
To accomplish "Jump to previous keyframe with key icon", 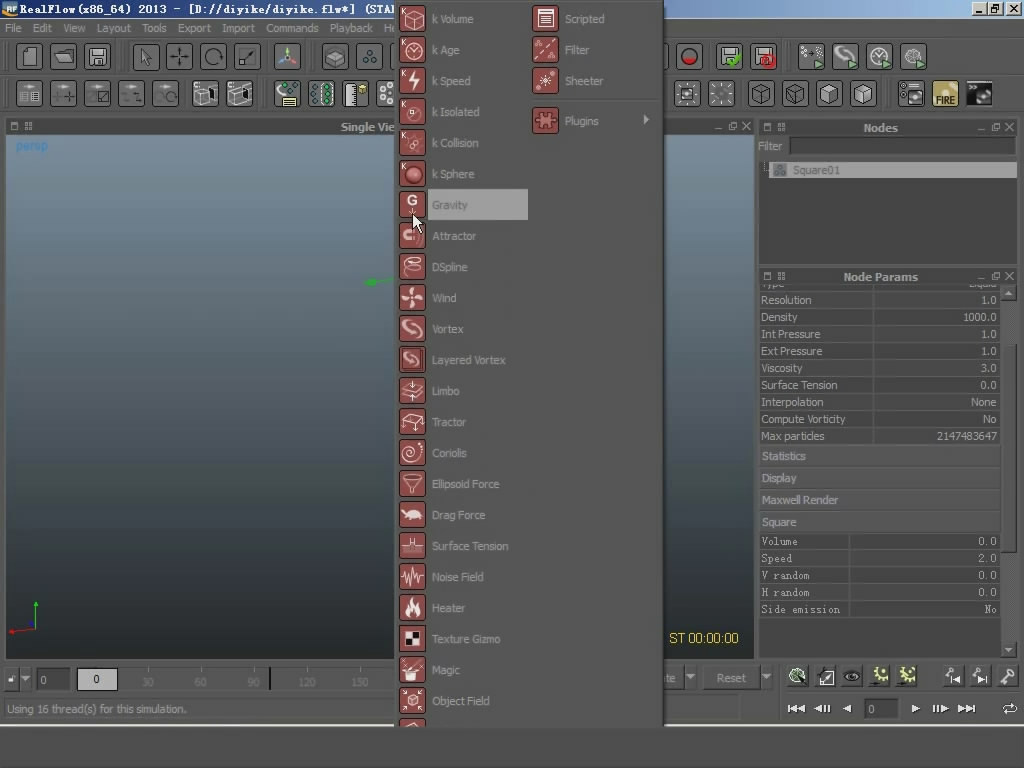I will coord(953,677).
